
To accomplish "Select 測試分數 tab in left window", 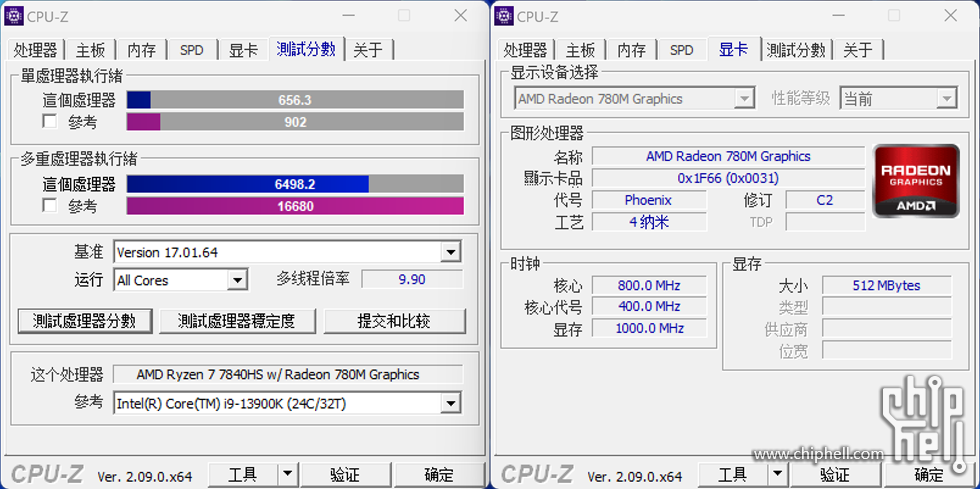I will (306, 49).
